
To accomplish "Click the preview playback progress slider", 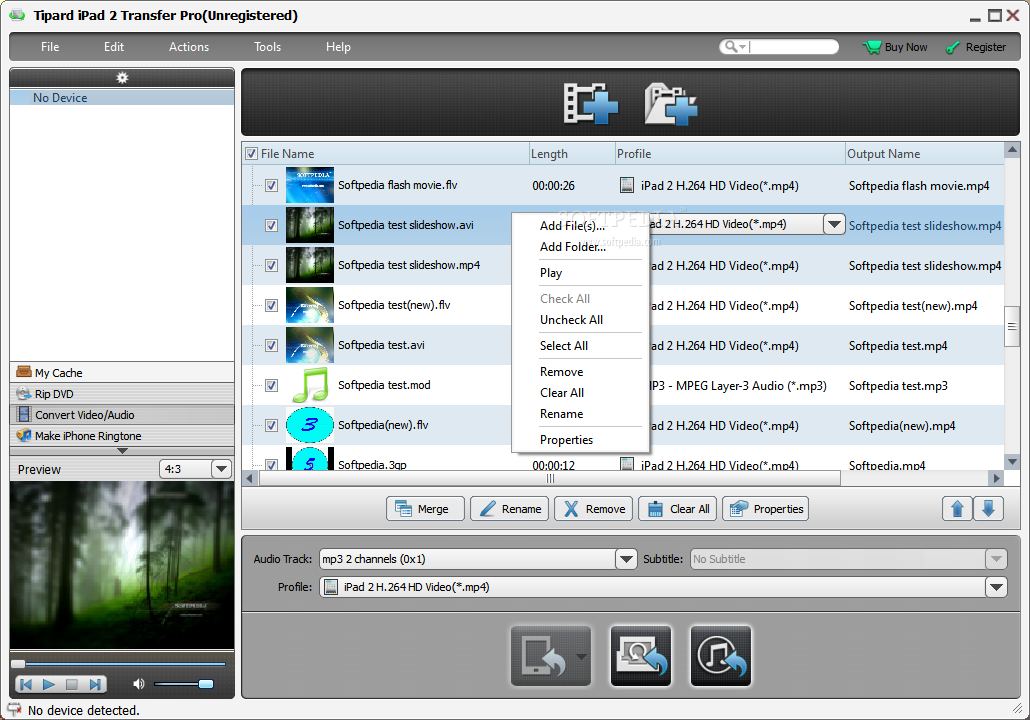I will (119, 664).
